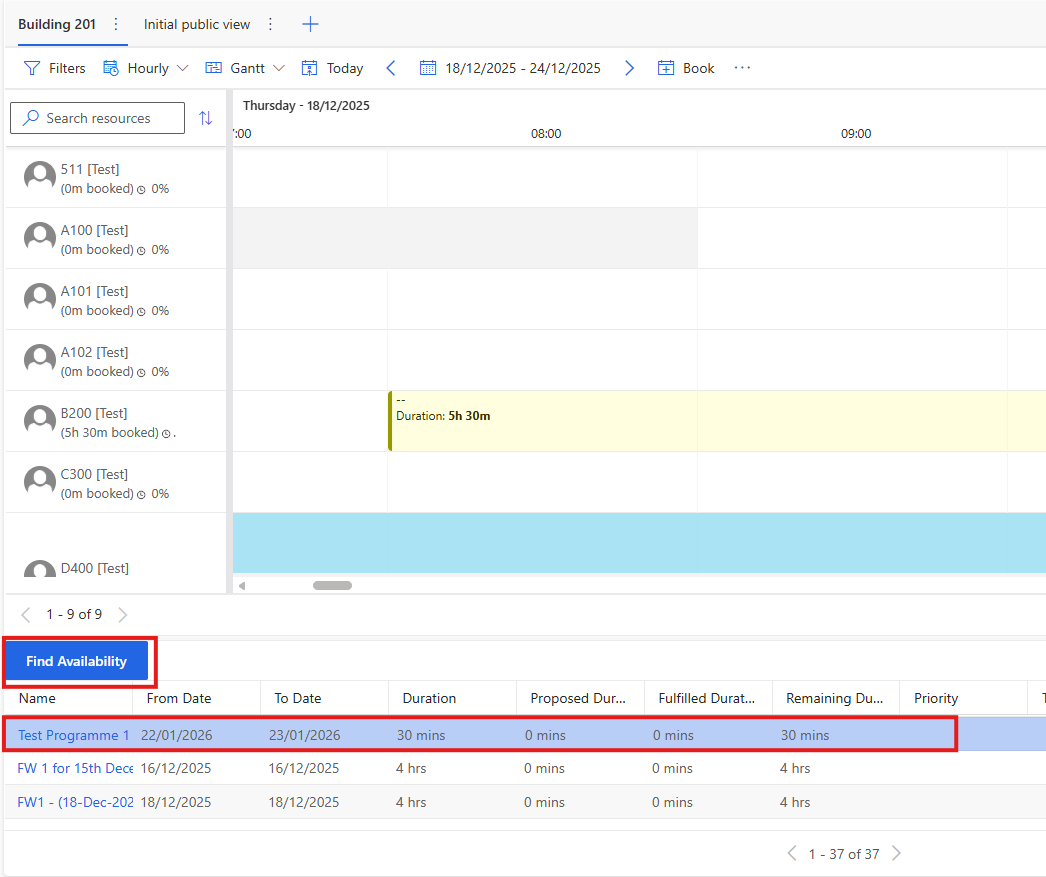This screenshot has width=1046, height=877.
Task: Click the add new tab plus icon
Action: [310, 24]
